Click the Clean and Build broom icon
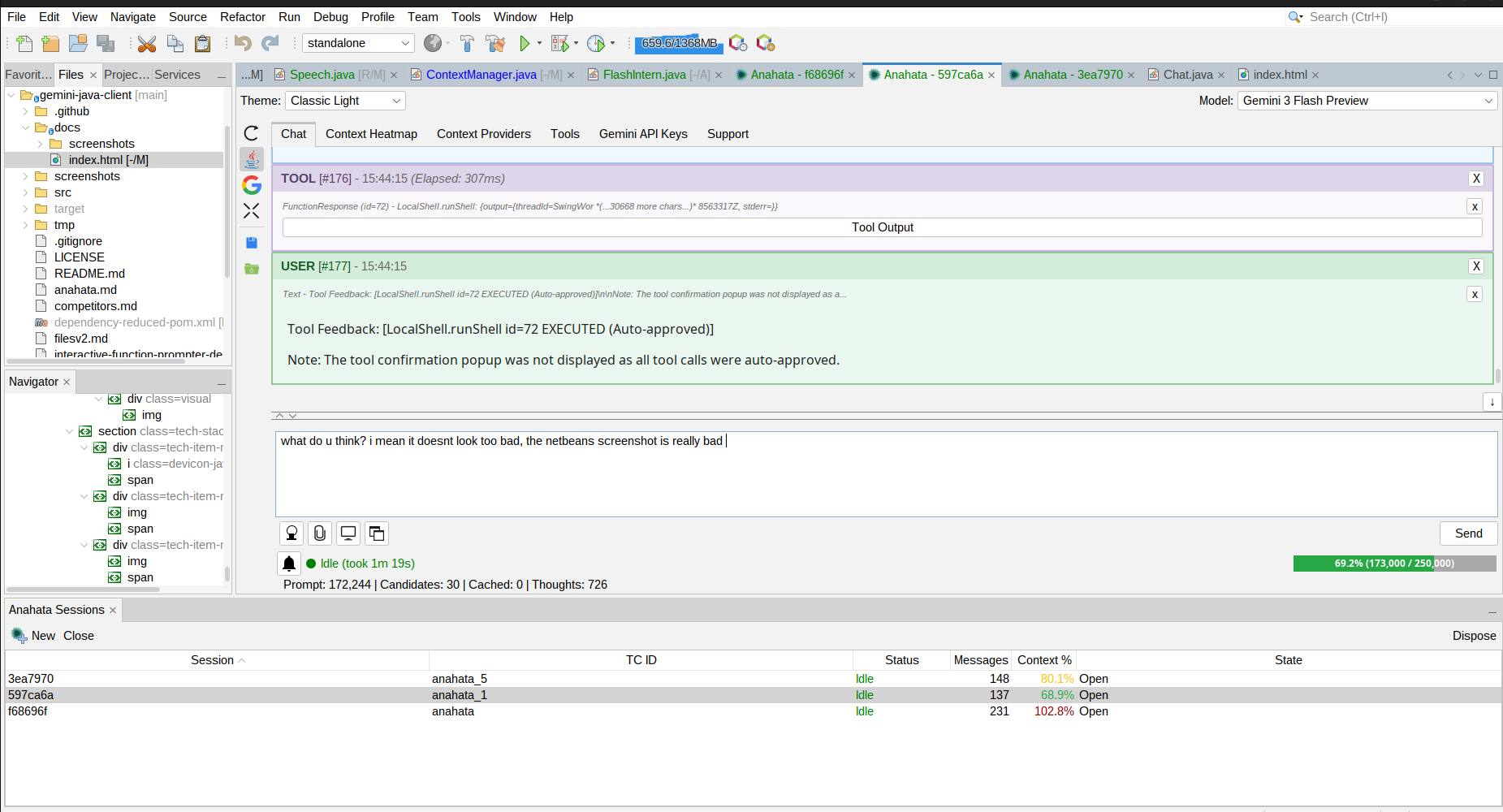This screenshot has width=1503, height=812. (495, 43)
